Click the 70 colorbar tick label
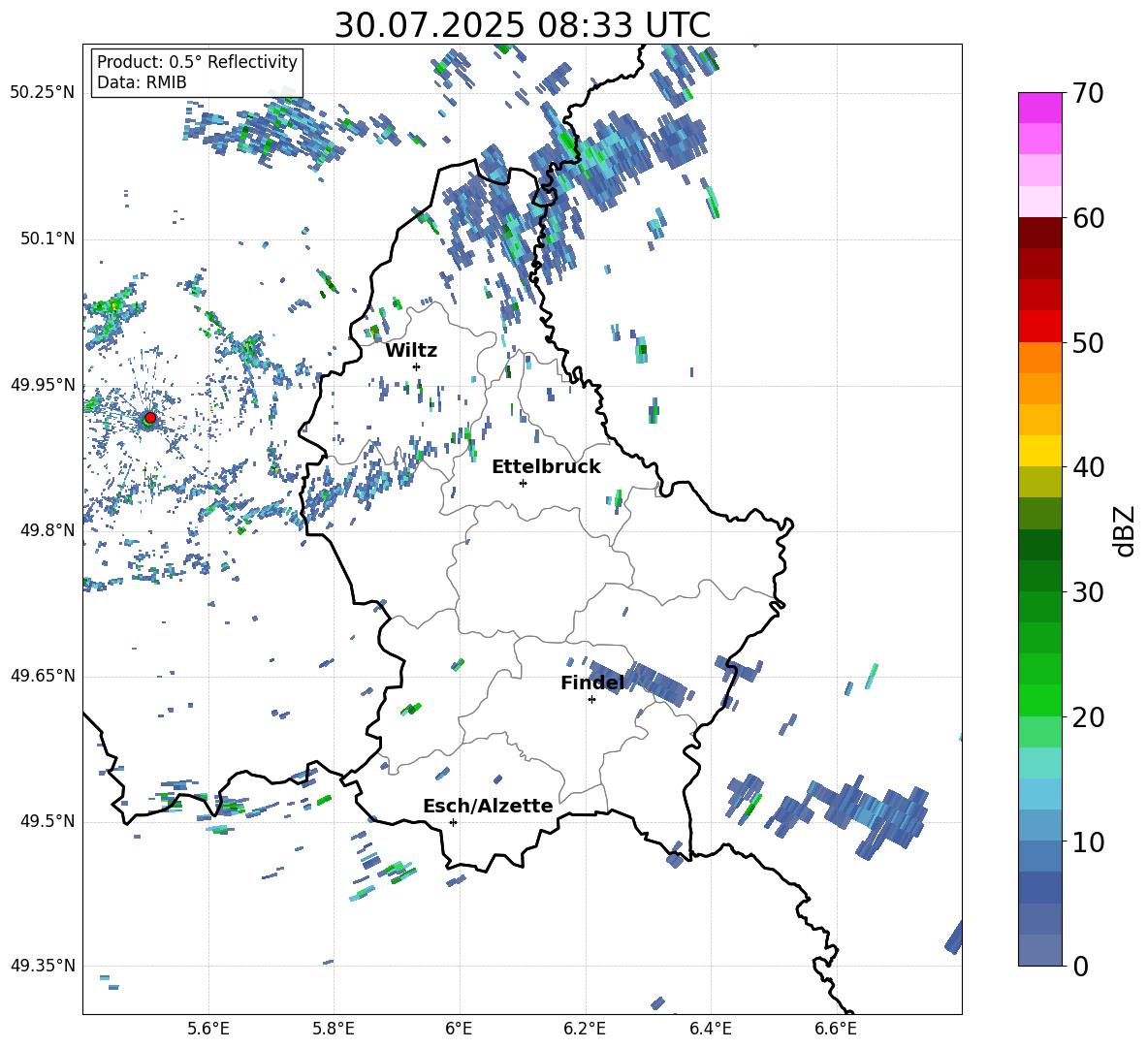The width and height of the screenshot is (1148, 1048). click(x=1087, y=93)
